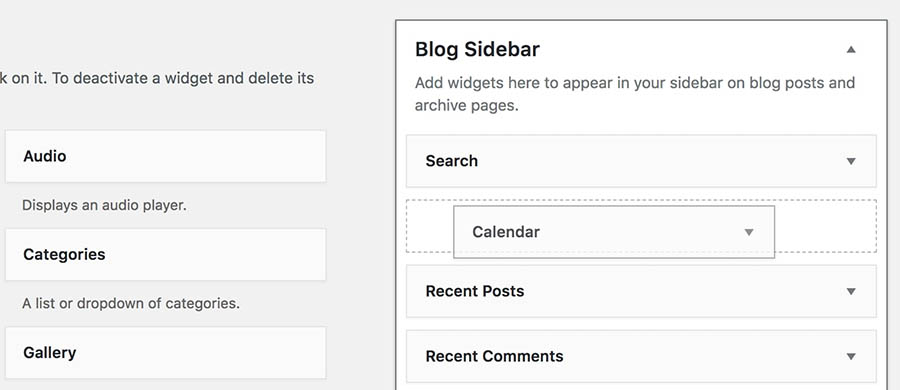The image size is (900, 390).
Task: Click the Blog Sidebar heading
Action: (x=477, y=49)
